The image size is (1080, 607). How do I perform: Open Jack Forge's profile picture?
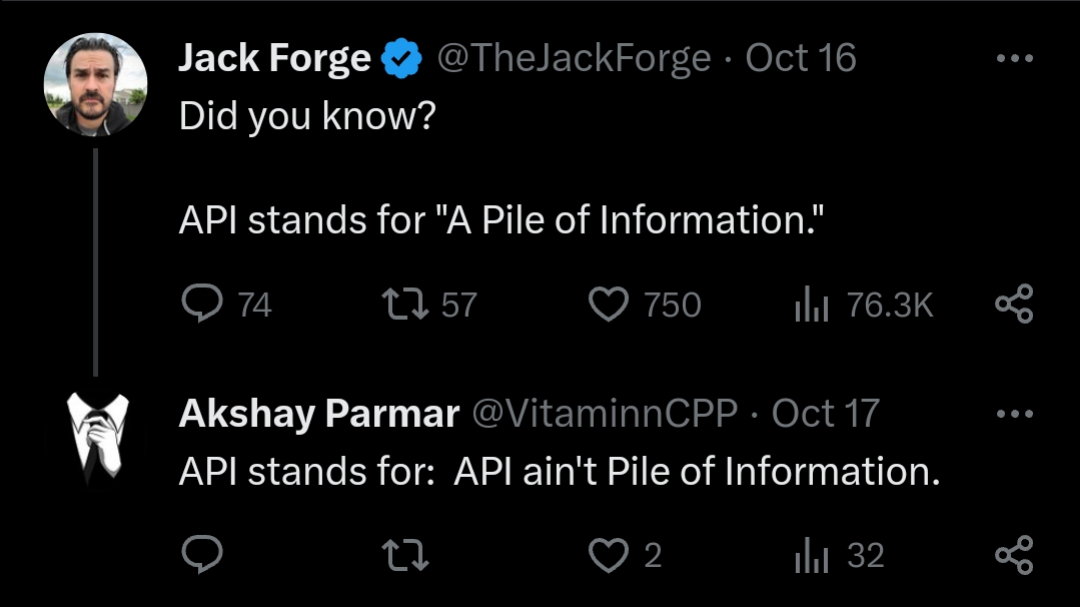tap(96, 84)
